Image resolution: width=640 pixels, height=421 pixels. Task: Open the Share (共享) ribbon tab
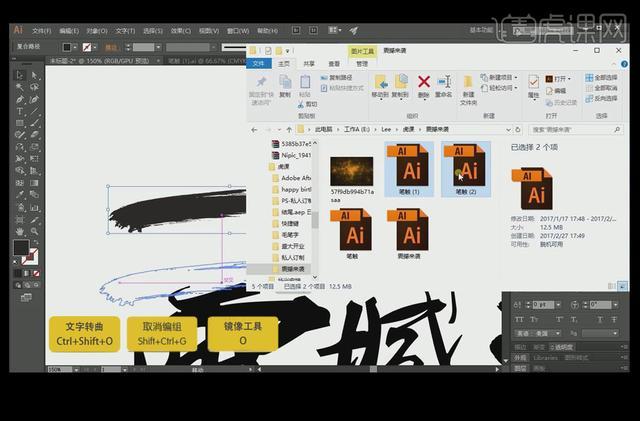309,63
